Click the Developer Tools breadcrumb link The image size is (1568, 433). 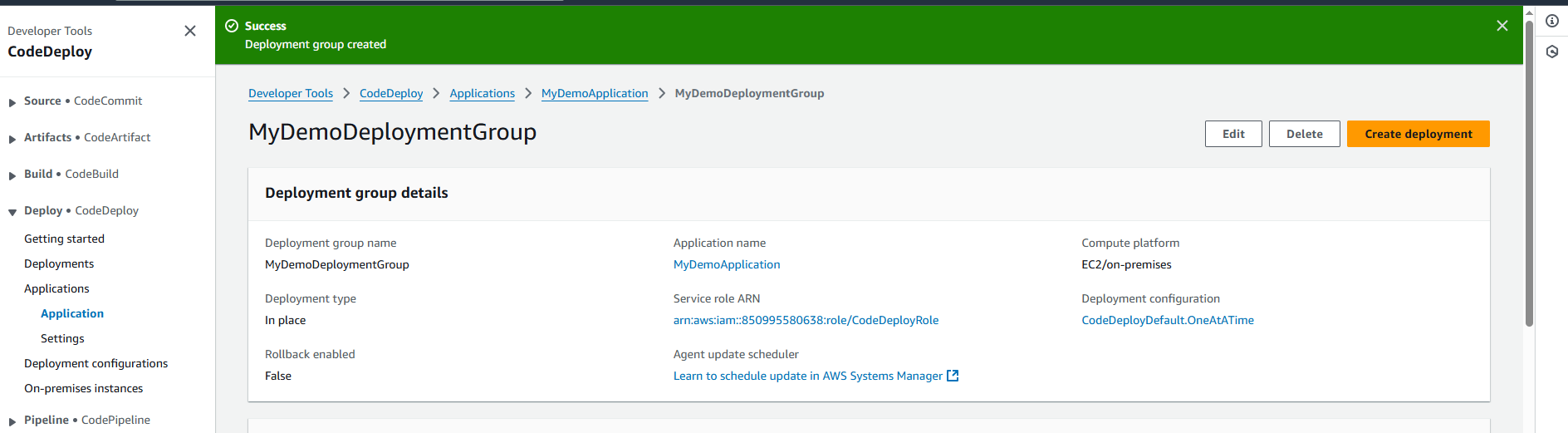(x=291, y=93)
